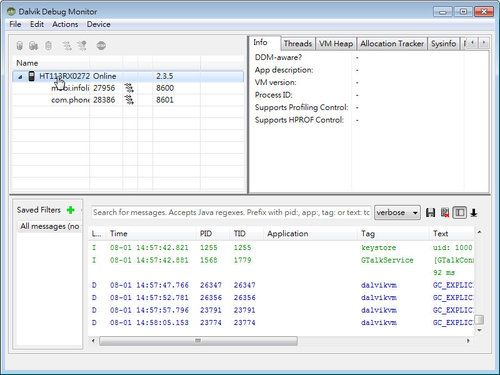Viewport: 500px width, 375px height.
Task: Switch to the Sysinfo tab
Action: tap(444, 44)
